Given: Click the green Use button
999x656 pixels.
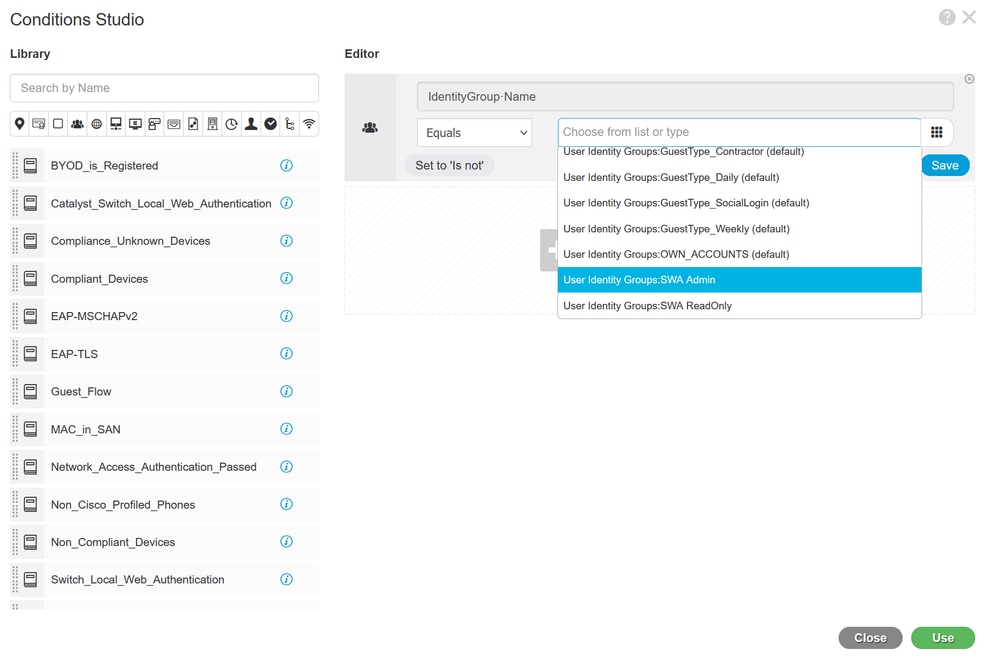Looking at the screenshot, I should pos(943,638).
